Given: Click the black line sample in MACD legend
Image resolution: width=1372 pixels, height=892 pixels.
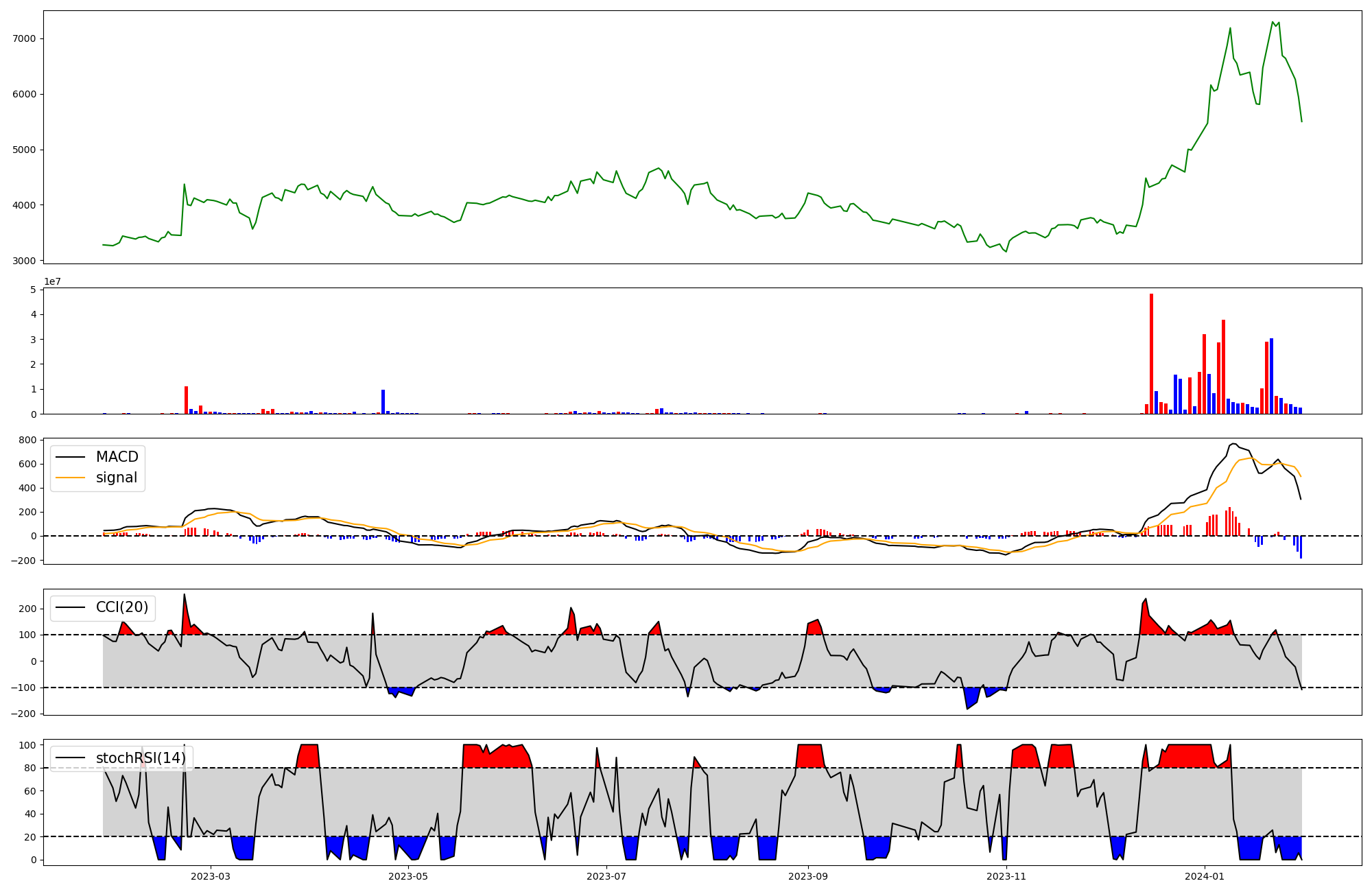Looking at the screenshot, I should point(71,458).
